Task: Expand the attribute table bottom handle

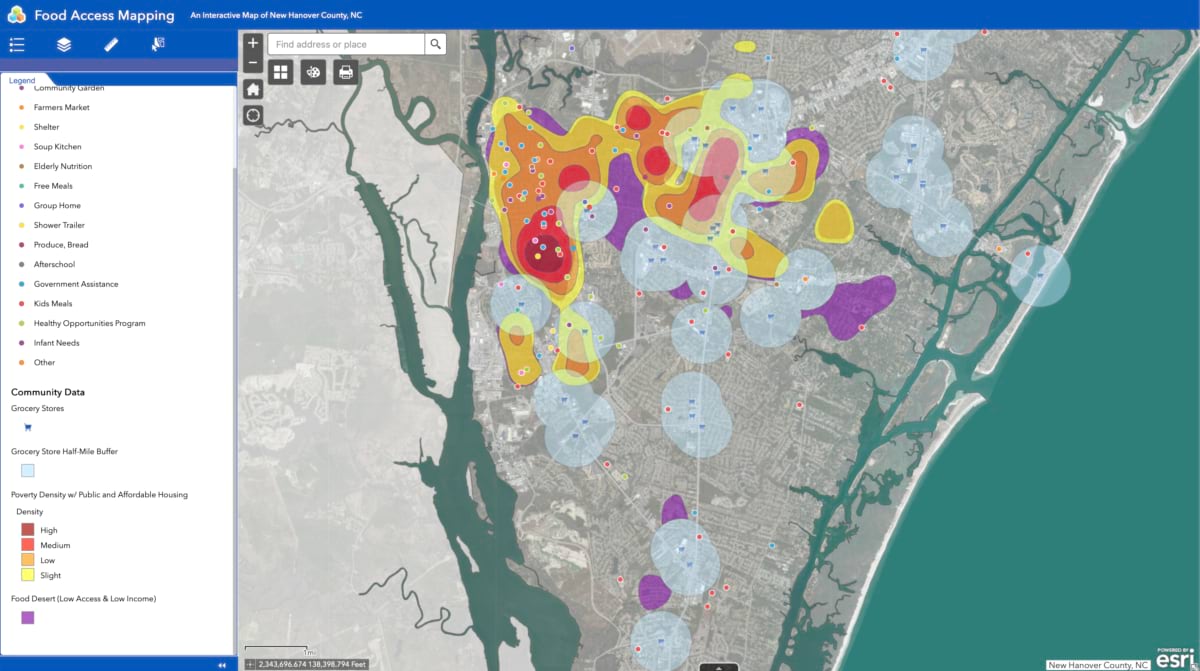Action: tap(718, 666)
